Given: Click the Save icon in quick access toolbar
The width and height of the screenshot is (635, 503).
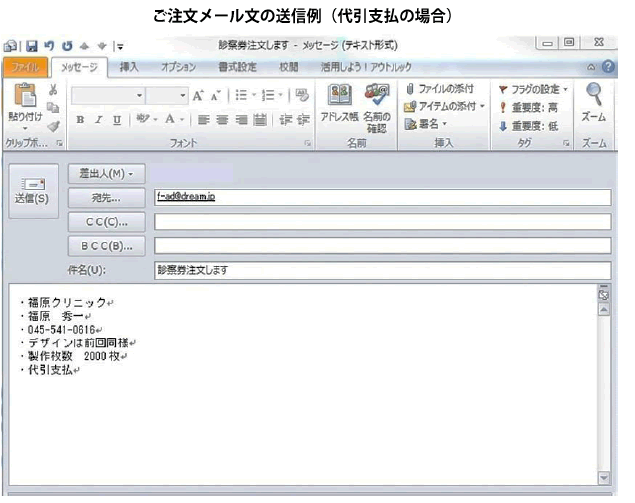Looking at the screenshot, I should pyautogui.click(x=32, y=45).
